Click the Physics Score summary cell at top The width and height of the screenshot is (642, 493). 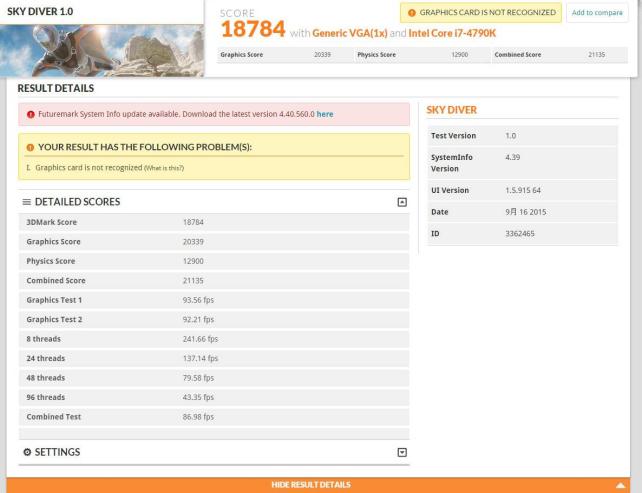(x=423, y=55)
